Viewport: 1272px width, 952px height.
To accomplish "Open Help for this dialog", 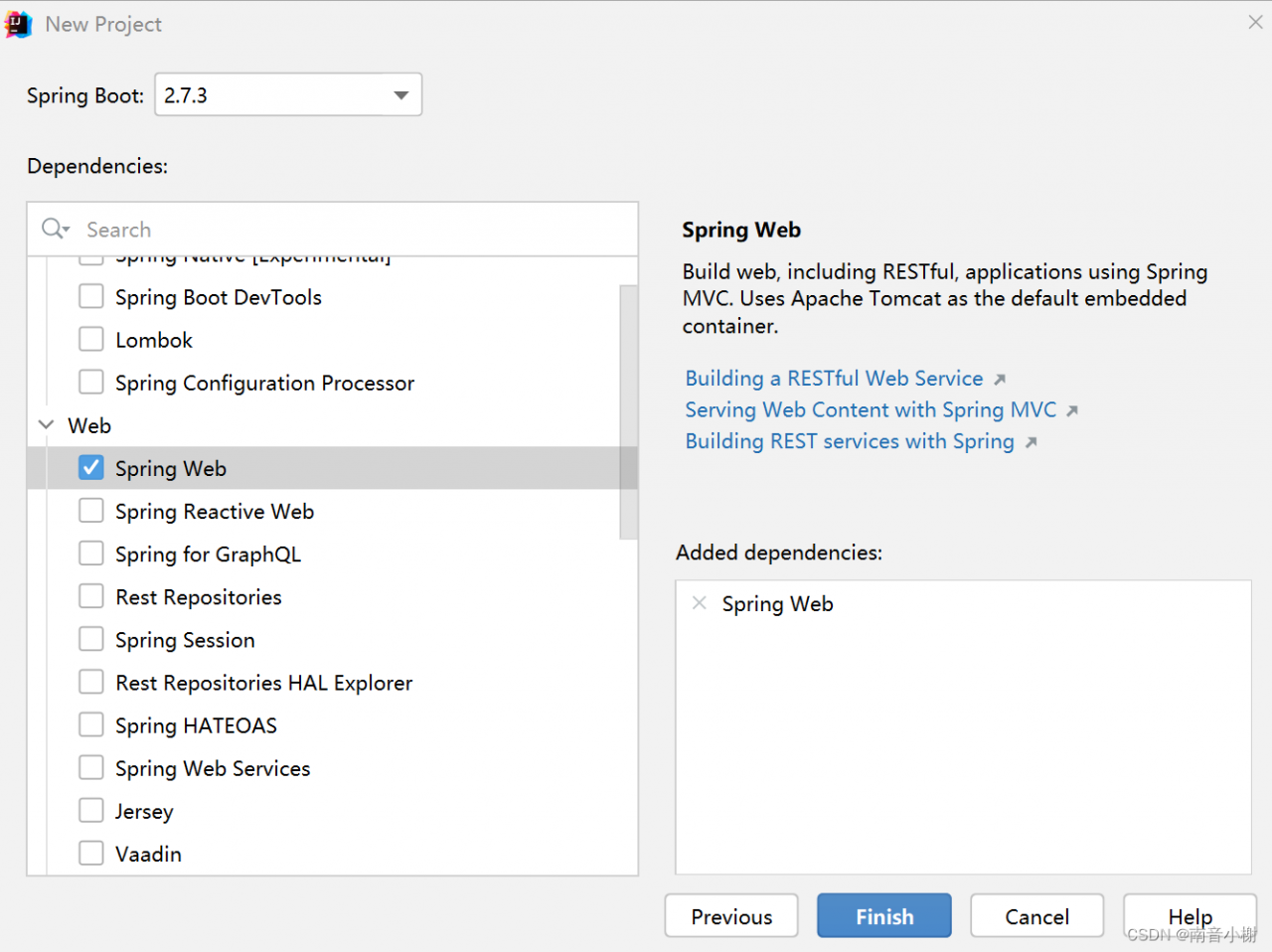I will pos(1191,916).
